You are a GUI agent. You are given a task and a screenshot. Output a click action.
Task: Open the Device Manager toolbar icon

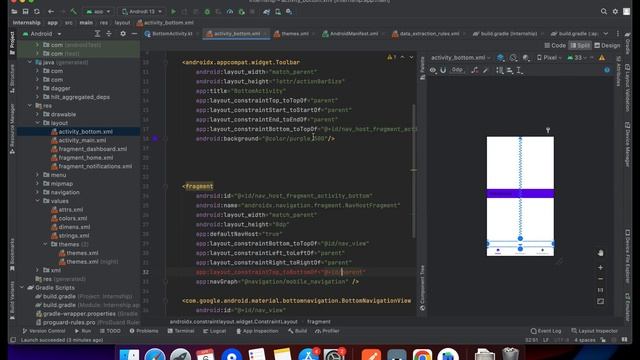(x=278, y=12)
